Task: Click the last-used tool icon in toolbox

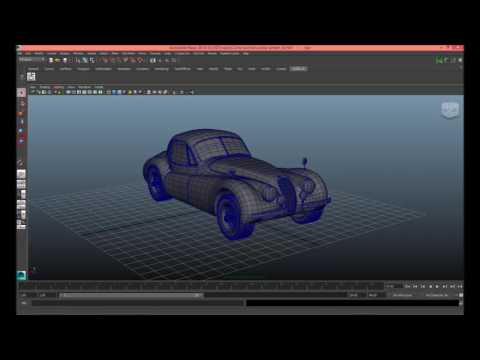Action: click(x=21, y=163)
